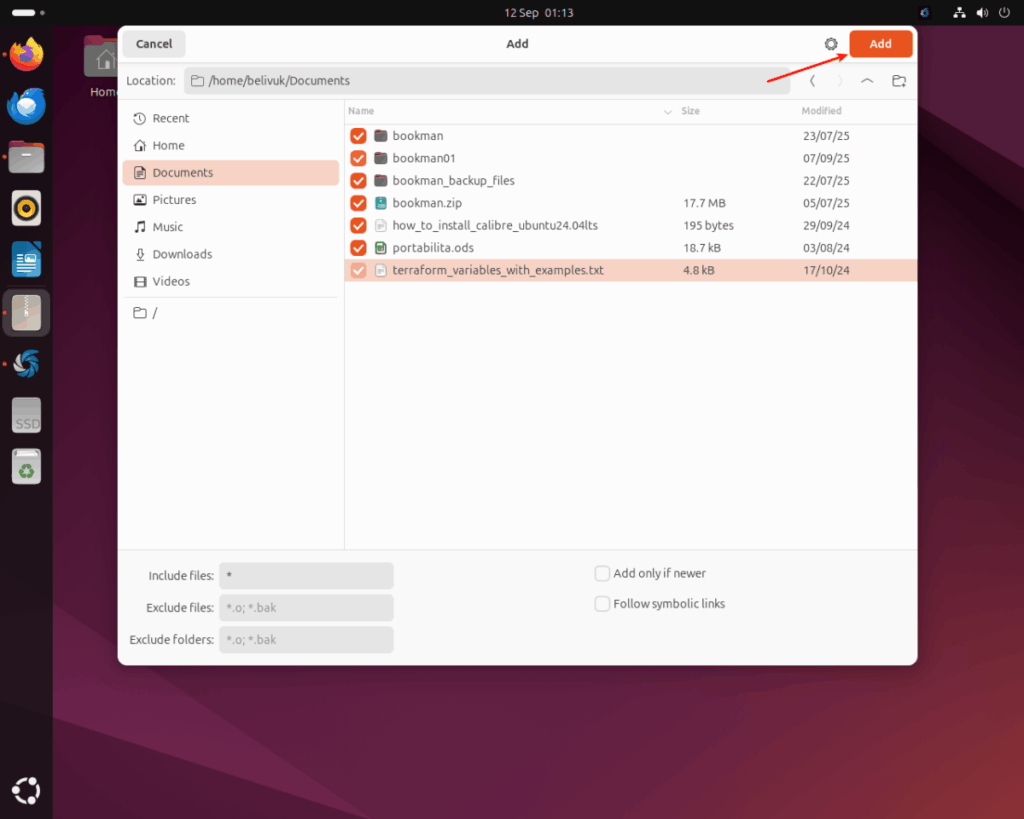1024x819 pixels.
Task: Select the bookman_backup_files name
Action: [453, 180]
